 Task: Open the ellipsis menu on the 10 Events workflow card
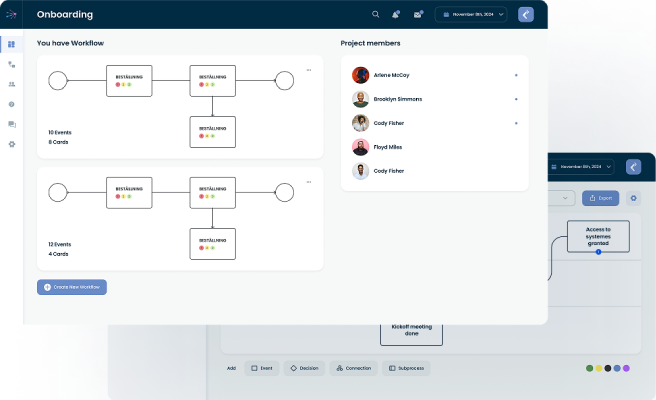pos(309,70)
